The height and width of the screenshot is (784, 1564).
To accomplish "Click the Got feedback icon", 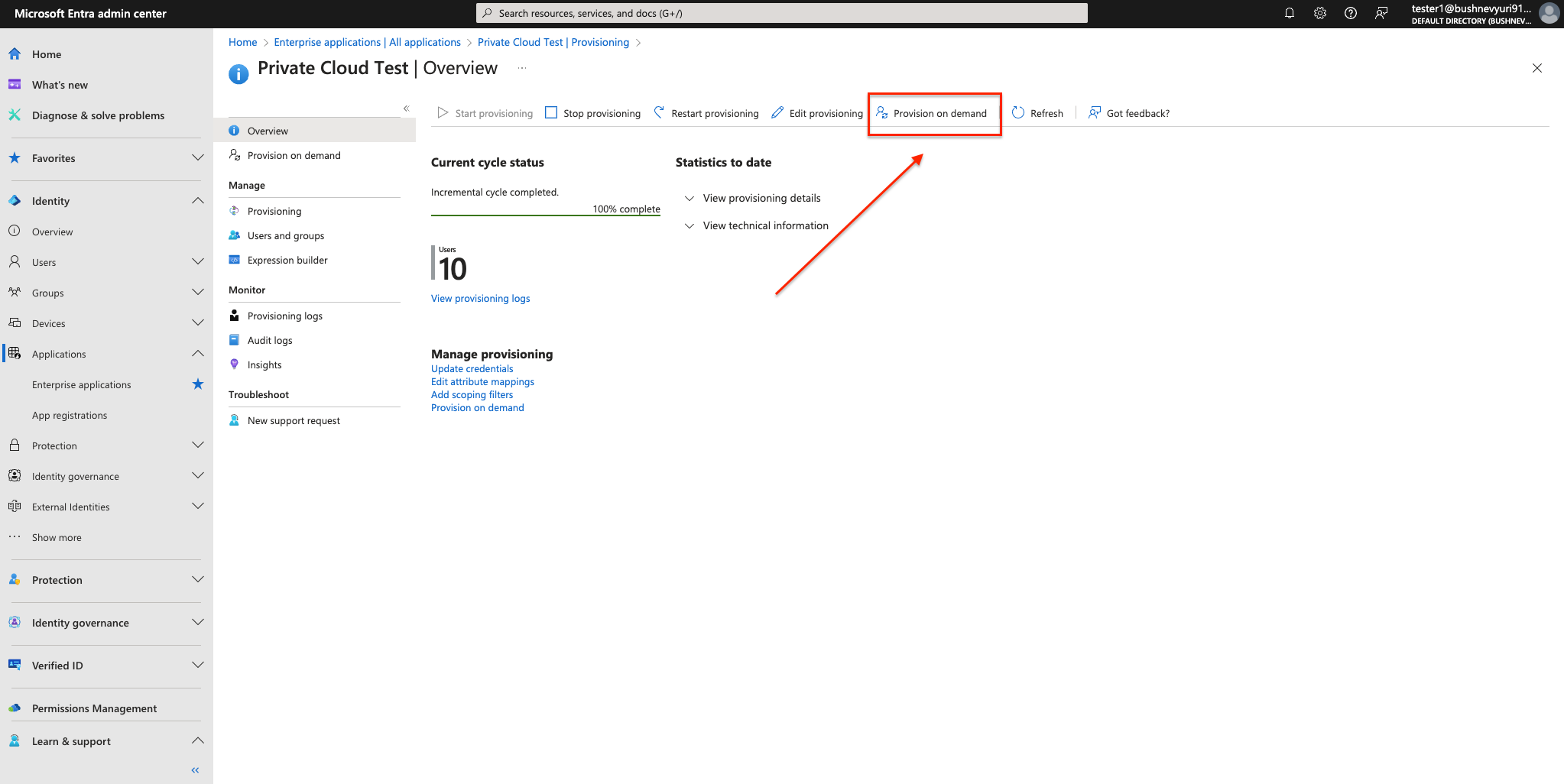I will click(x=1095, y=113).
